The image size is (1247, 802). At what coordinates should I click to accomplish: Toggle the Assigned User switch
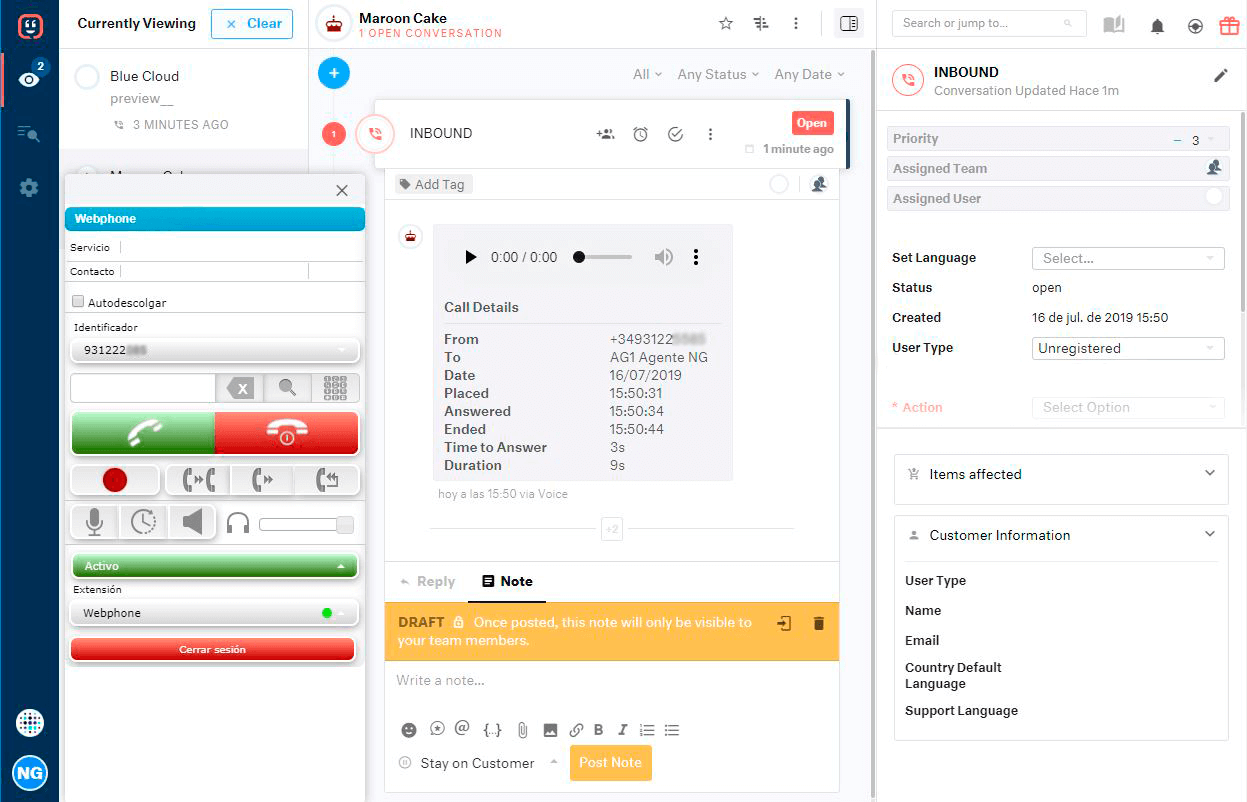coord(1215,197)
